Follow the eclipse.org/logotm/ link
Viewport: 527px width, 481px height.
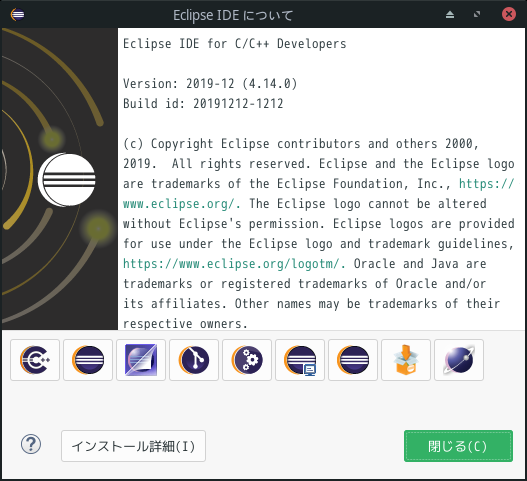[x=234, y=264]
